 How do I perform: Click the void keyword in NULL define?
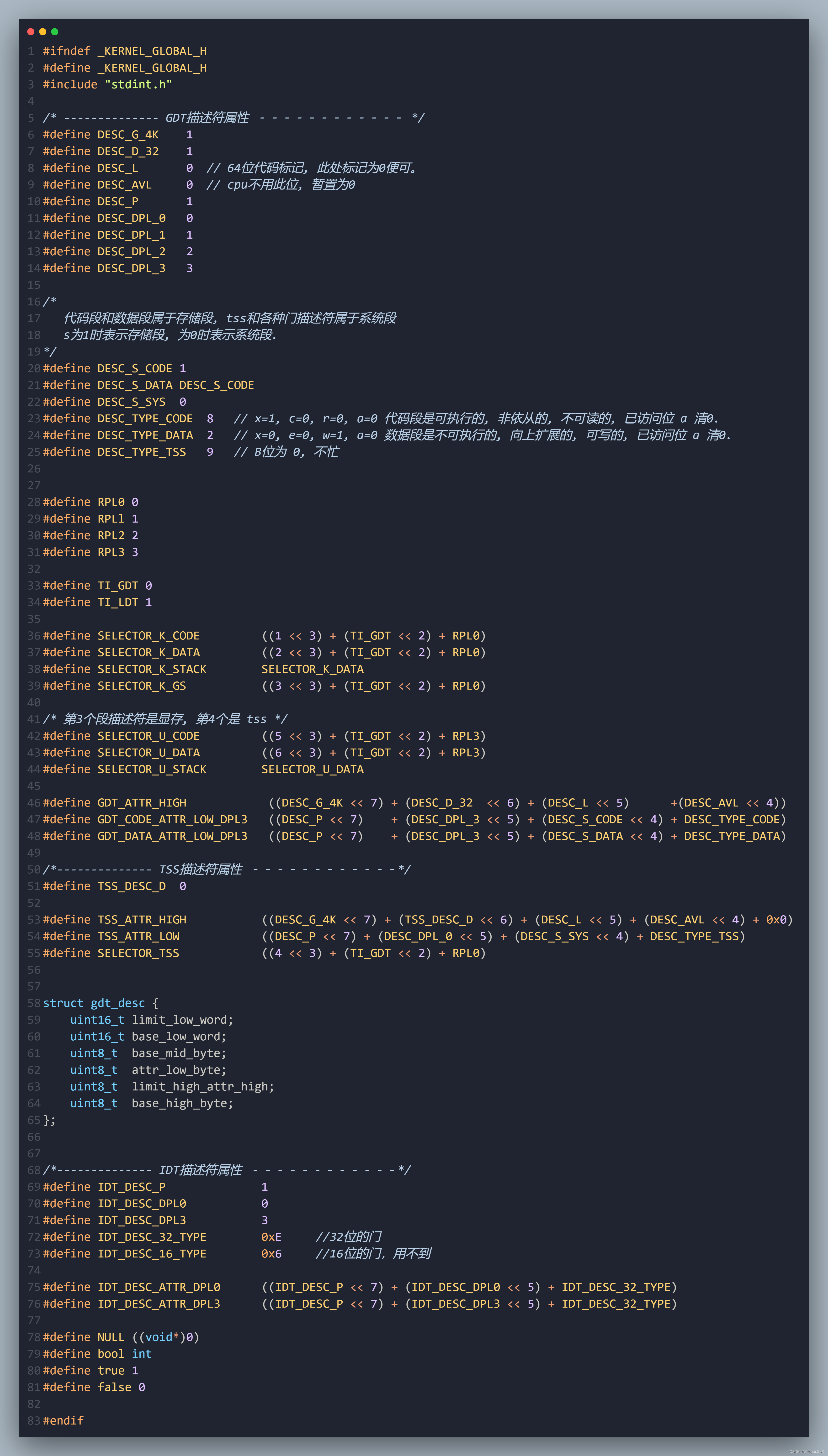(x=159, y=1337)
